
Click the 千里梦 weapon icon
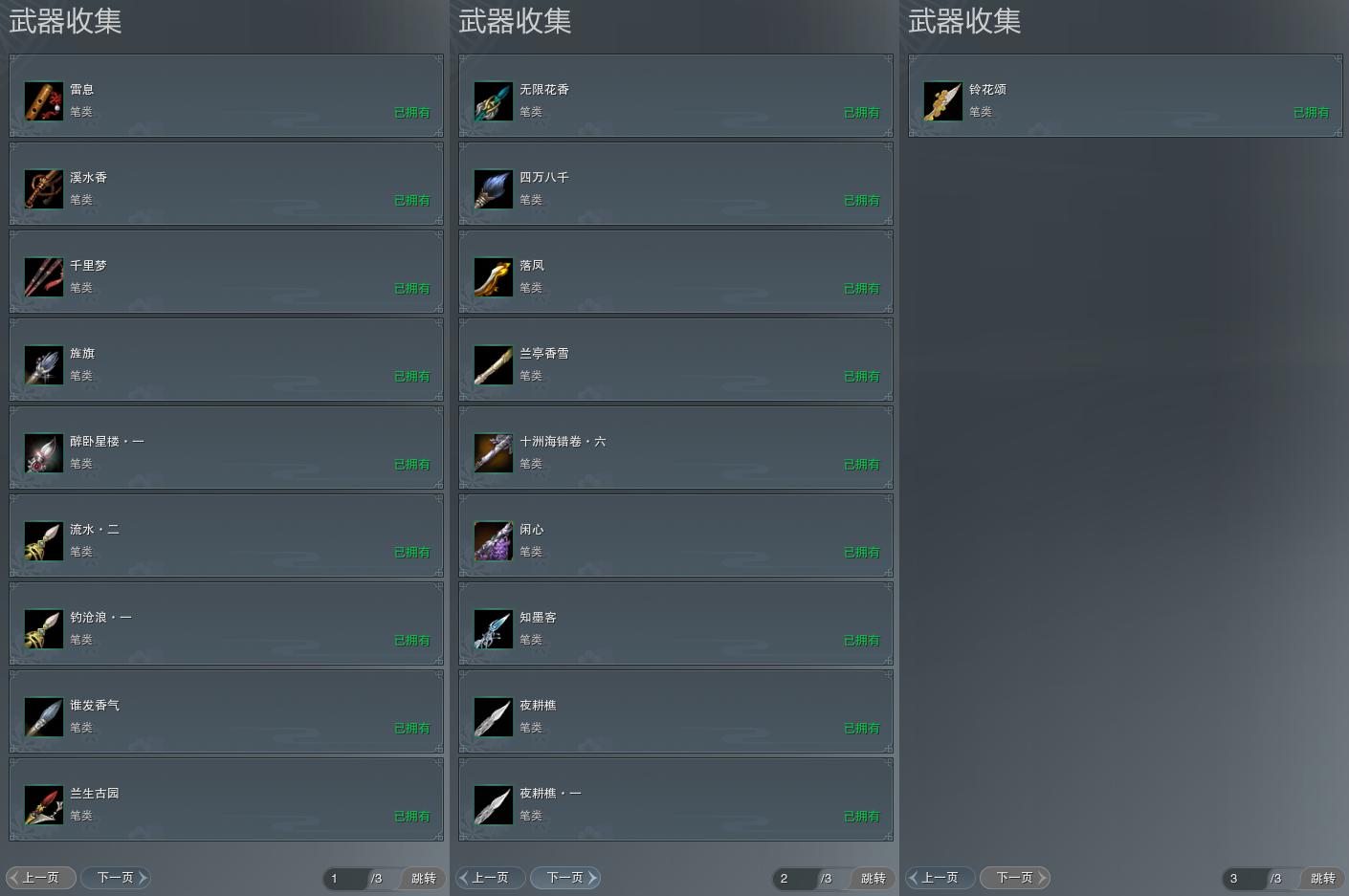tap(43, 277)
